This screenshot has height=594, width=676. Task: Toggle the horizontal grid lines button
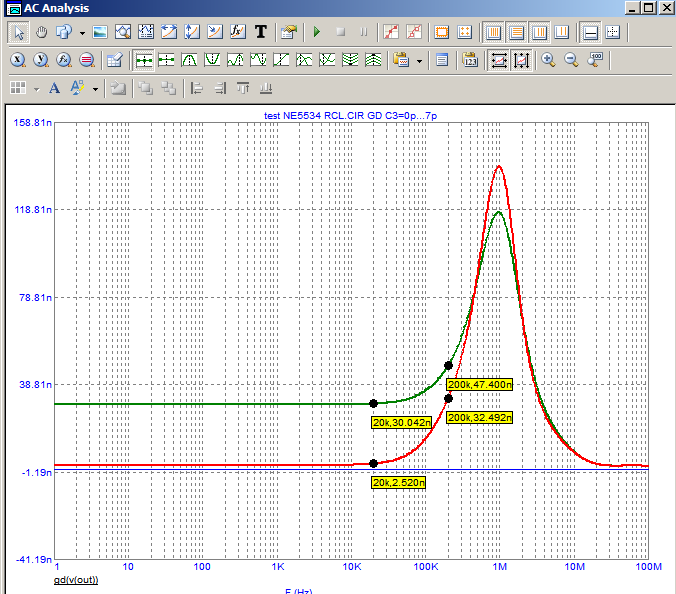pos(516,32)
